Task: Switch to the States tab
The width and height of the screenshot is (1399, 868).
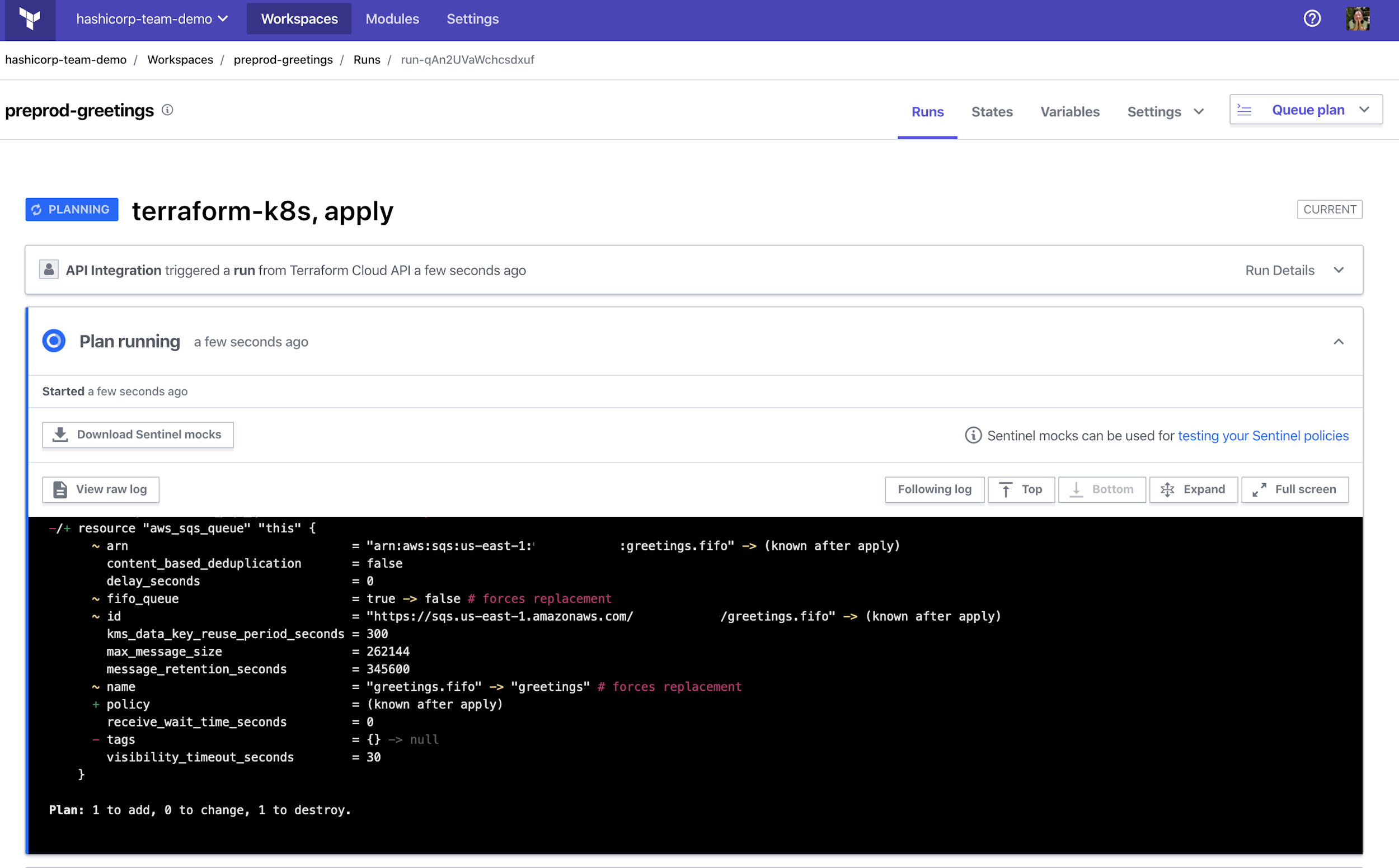Action: pos(992,111)
